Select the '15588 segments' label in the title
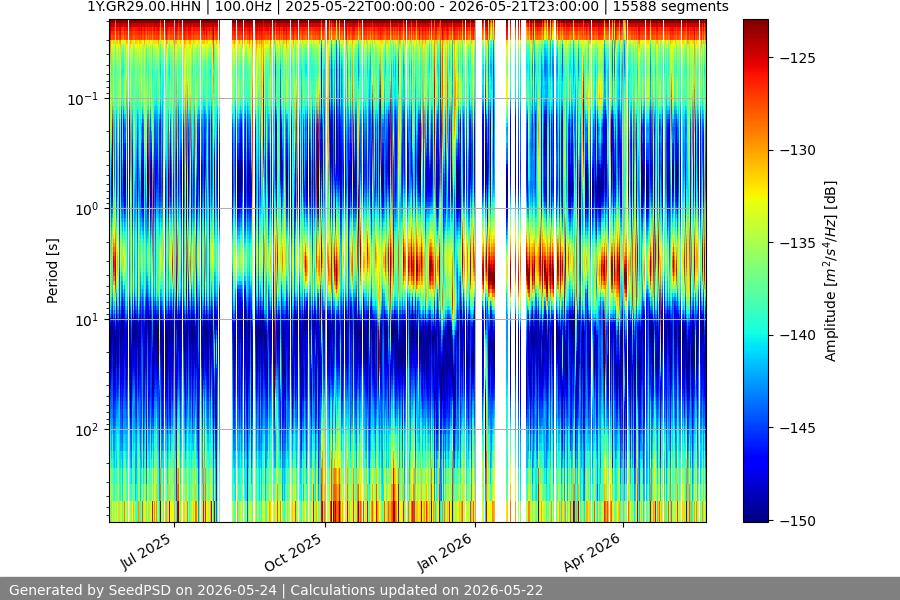 [670, 7]
